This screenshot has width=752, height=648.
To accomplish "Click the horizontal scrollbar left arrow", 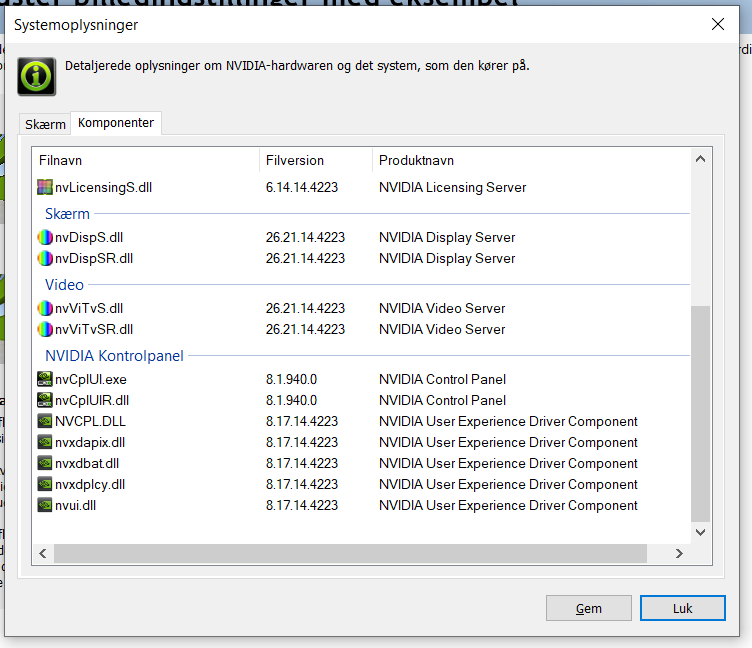I will (43, 554).
